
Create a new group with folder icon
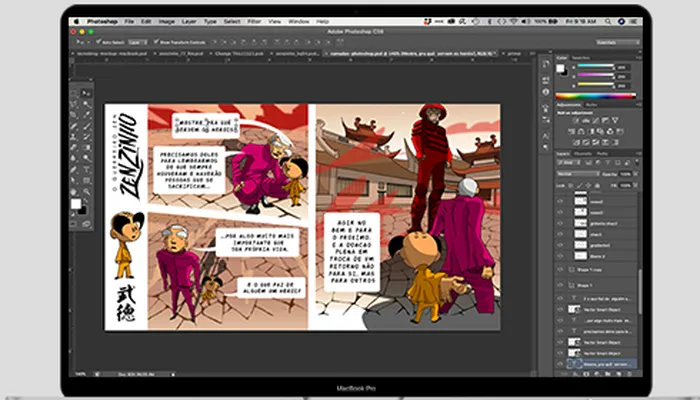608,374
